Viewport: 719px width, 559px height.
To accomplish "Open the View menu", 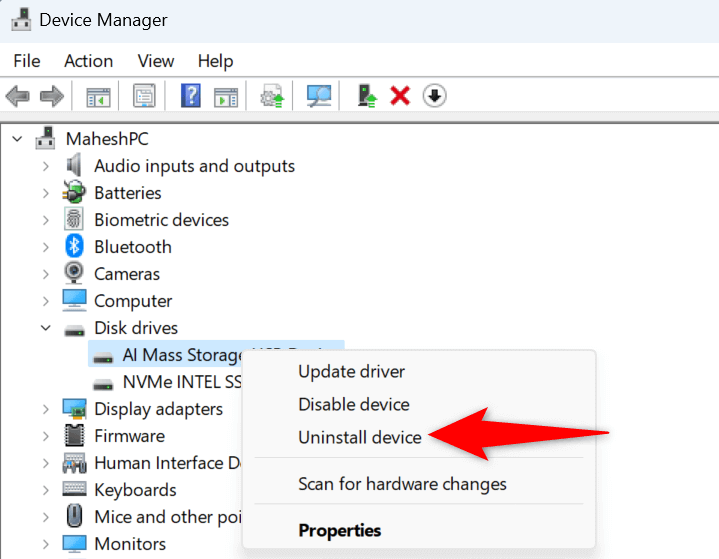I will [156, 61].
